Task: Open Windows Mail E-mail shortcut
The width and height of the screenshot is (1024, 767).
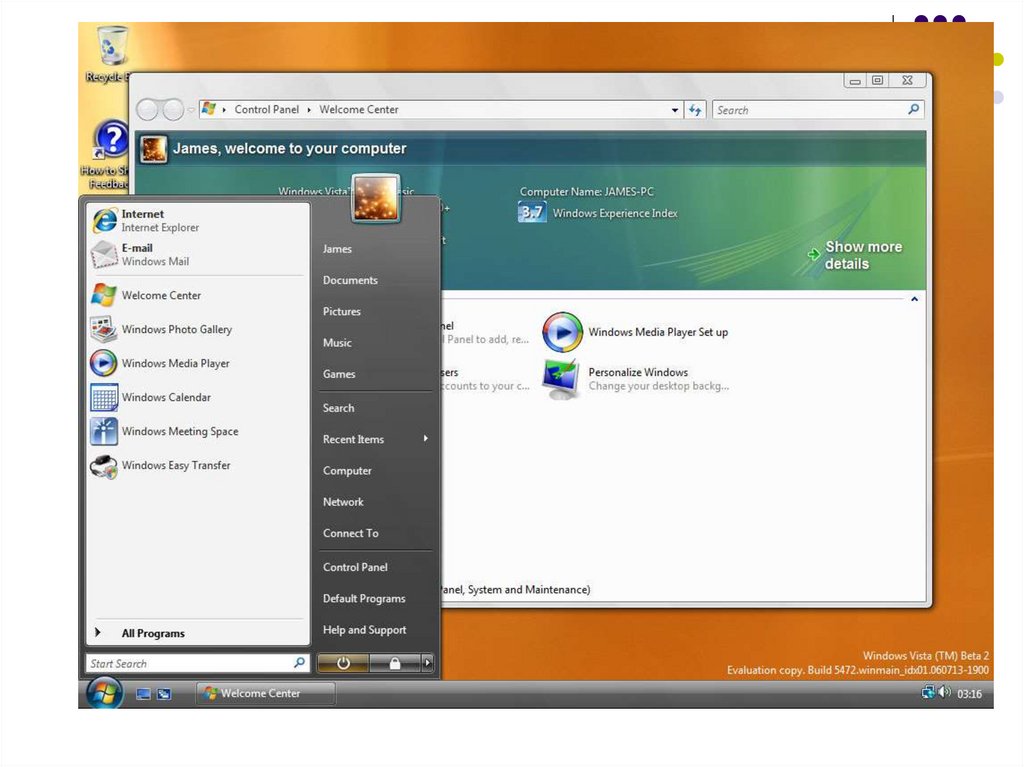Action: [x=198, y=254]
